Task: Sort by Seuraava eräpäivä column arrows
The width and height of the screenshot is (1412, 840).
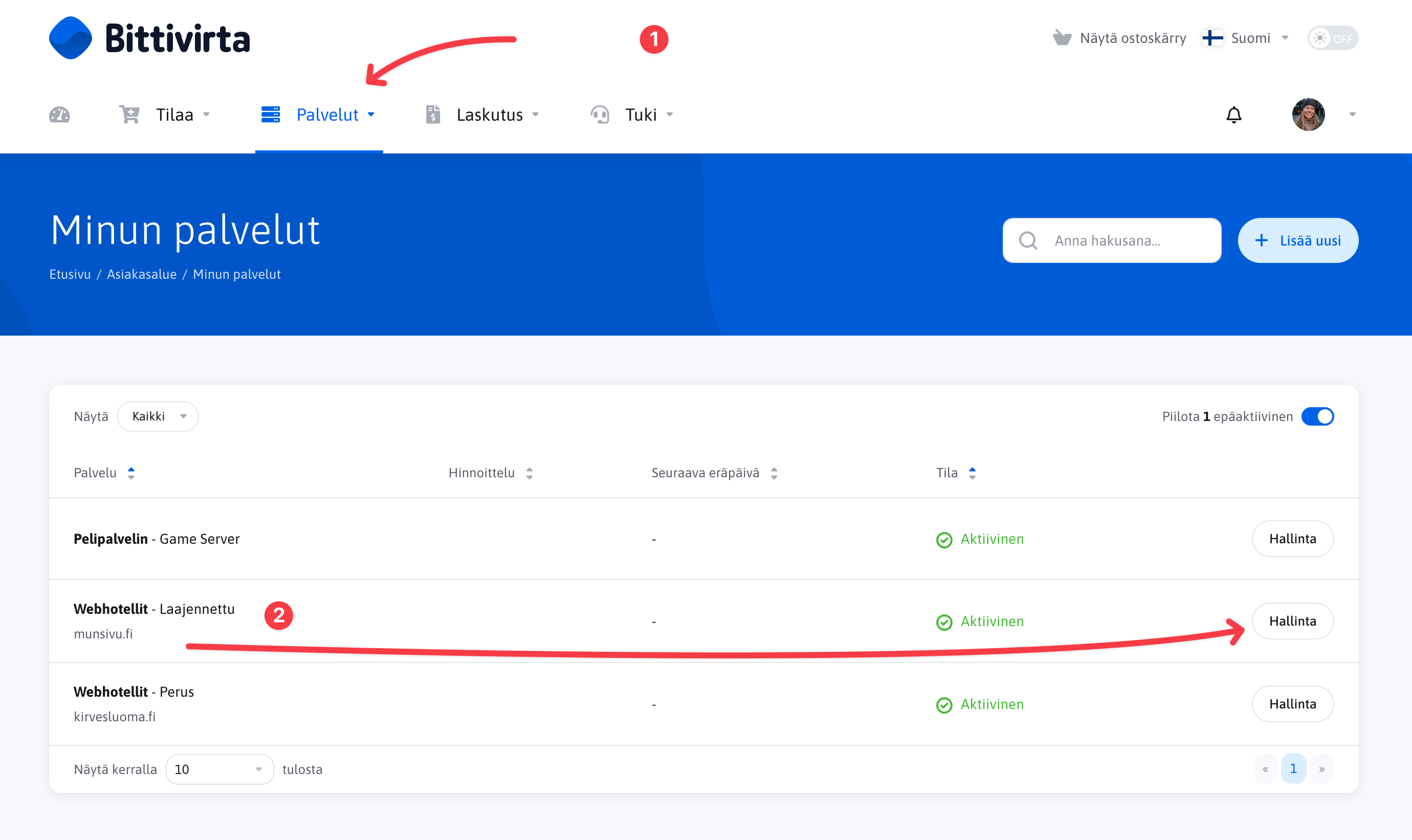Action: point(774,473)
